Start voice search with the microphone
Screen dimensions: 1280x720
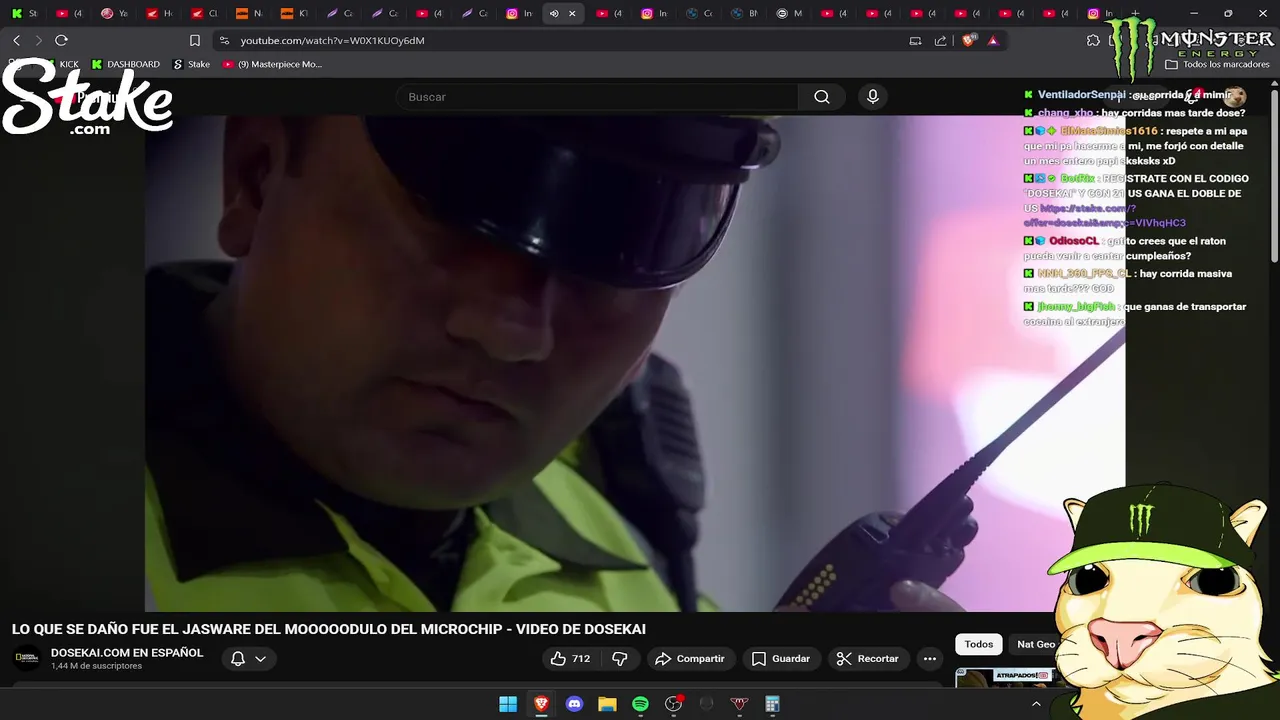(873, 97)
